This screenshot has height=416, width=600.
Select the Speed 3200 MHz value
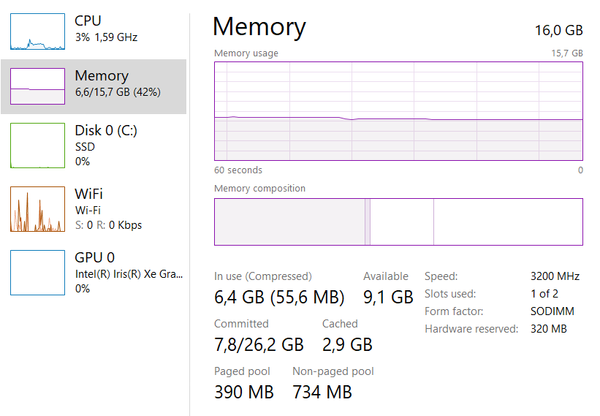pyautogui.click(x=555, y=275)
